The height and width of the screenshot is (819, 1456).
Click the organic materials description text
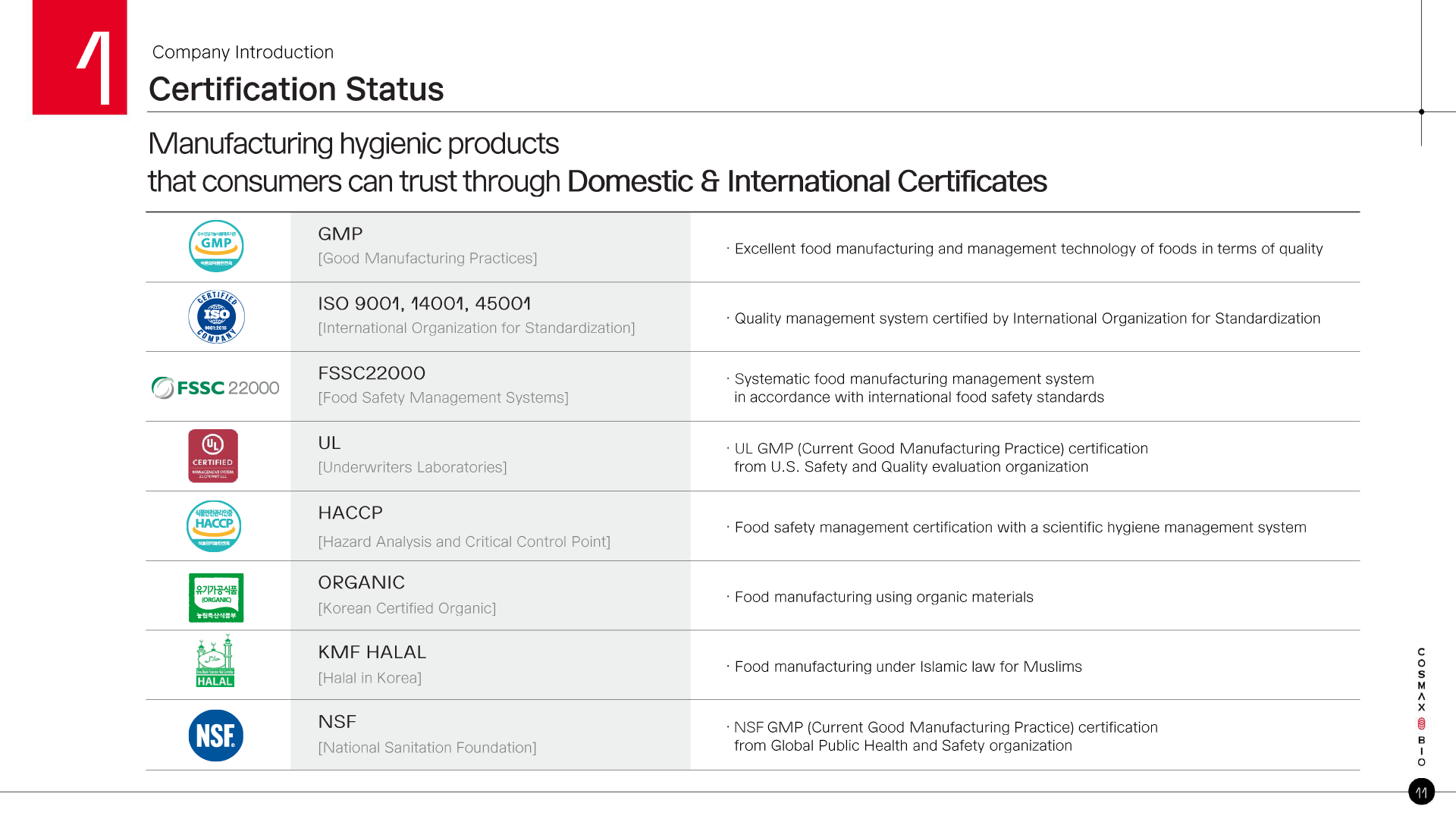[883, 598]
